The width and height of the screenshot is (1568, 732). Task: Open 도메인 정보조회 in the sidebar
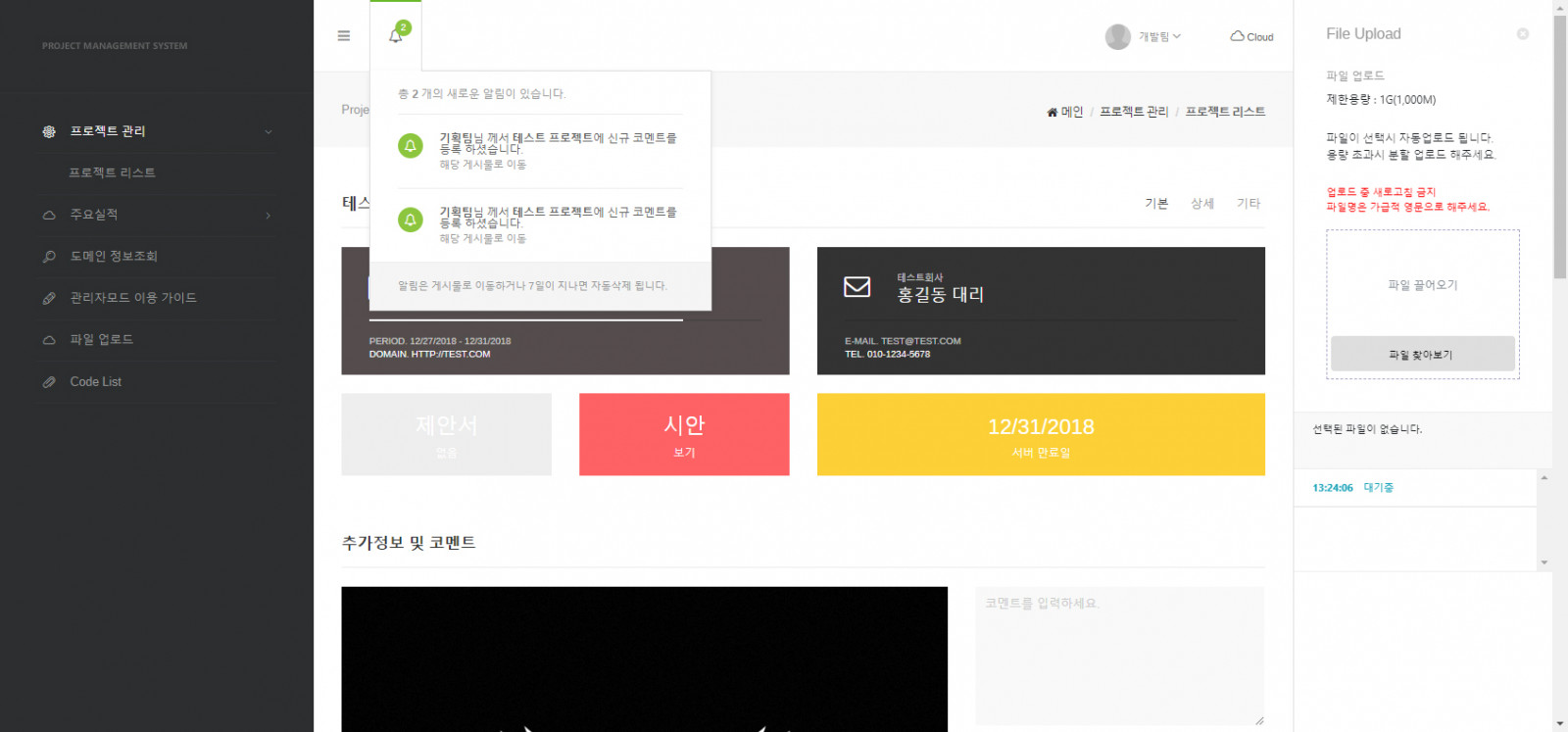(114, 256)
